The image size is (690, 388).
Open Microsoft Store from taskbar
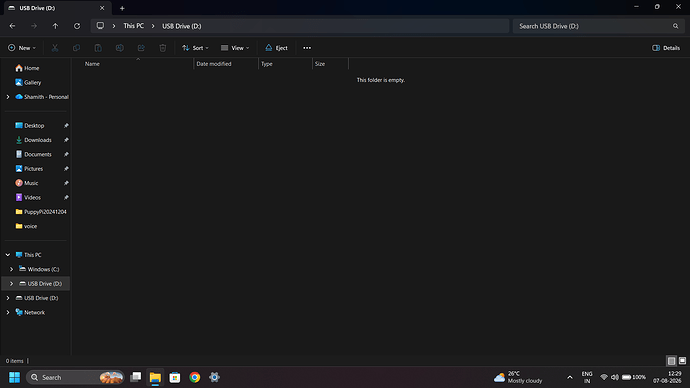[x=175, y=377]
